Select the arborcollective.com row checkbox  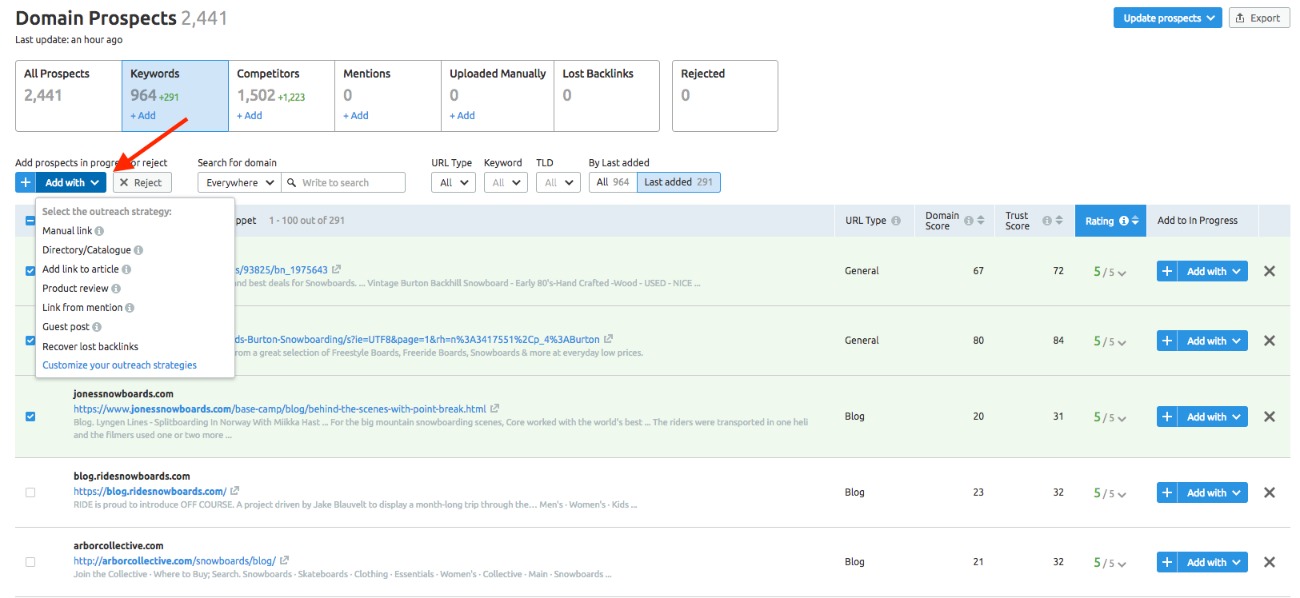30,562
